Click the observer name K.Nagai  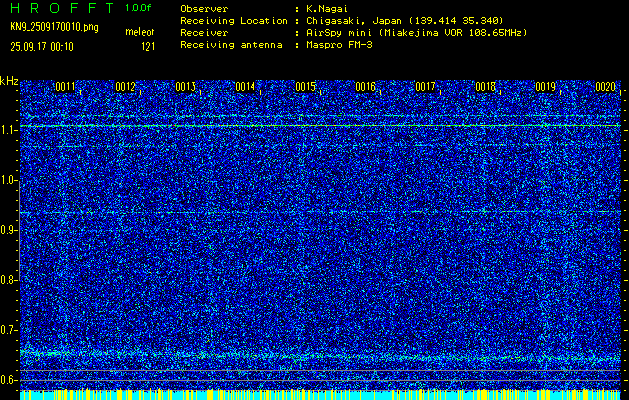click(x=327, y=8)
